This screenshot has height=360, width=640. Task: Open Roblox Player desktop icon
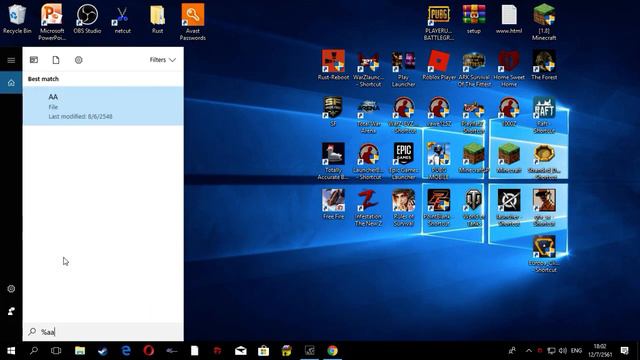tap(438, 65)
